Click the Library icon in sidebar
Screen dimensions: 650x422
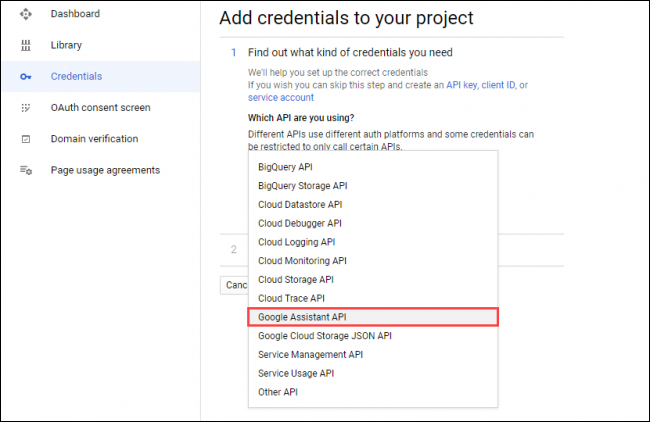pos(26,45)
